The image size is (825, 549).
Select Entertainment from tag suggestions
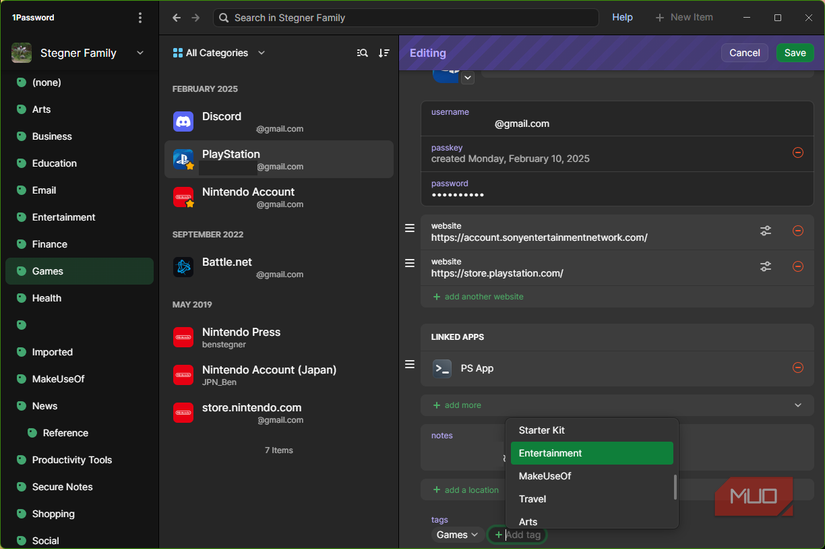click(591, 453)
